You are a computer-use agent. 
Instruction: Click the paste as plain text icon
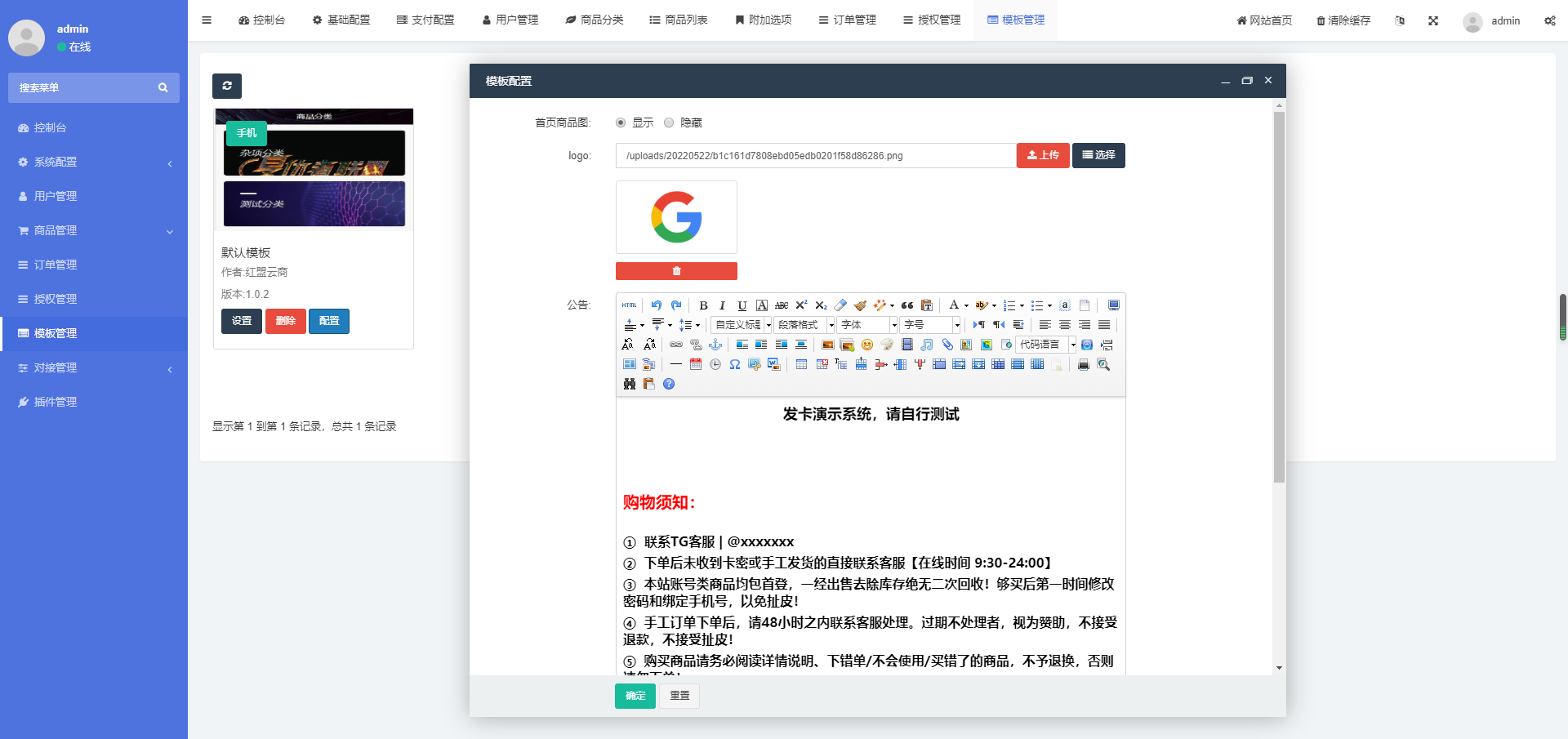click(927, 305)
